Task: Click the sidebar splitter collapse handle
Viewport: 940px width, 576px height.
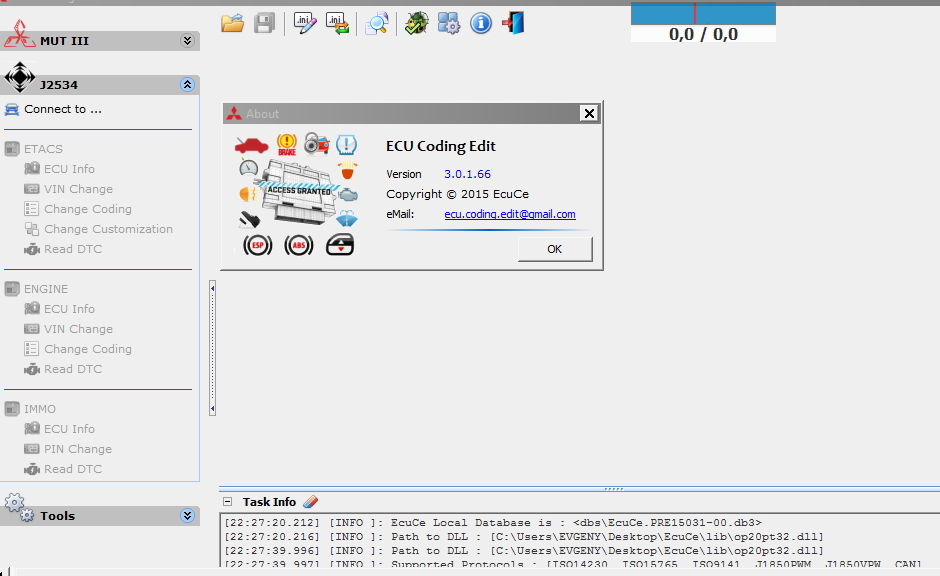Action: 212,349
